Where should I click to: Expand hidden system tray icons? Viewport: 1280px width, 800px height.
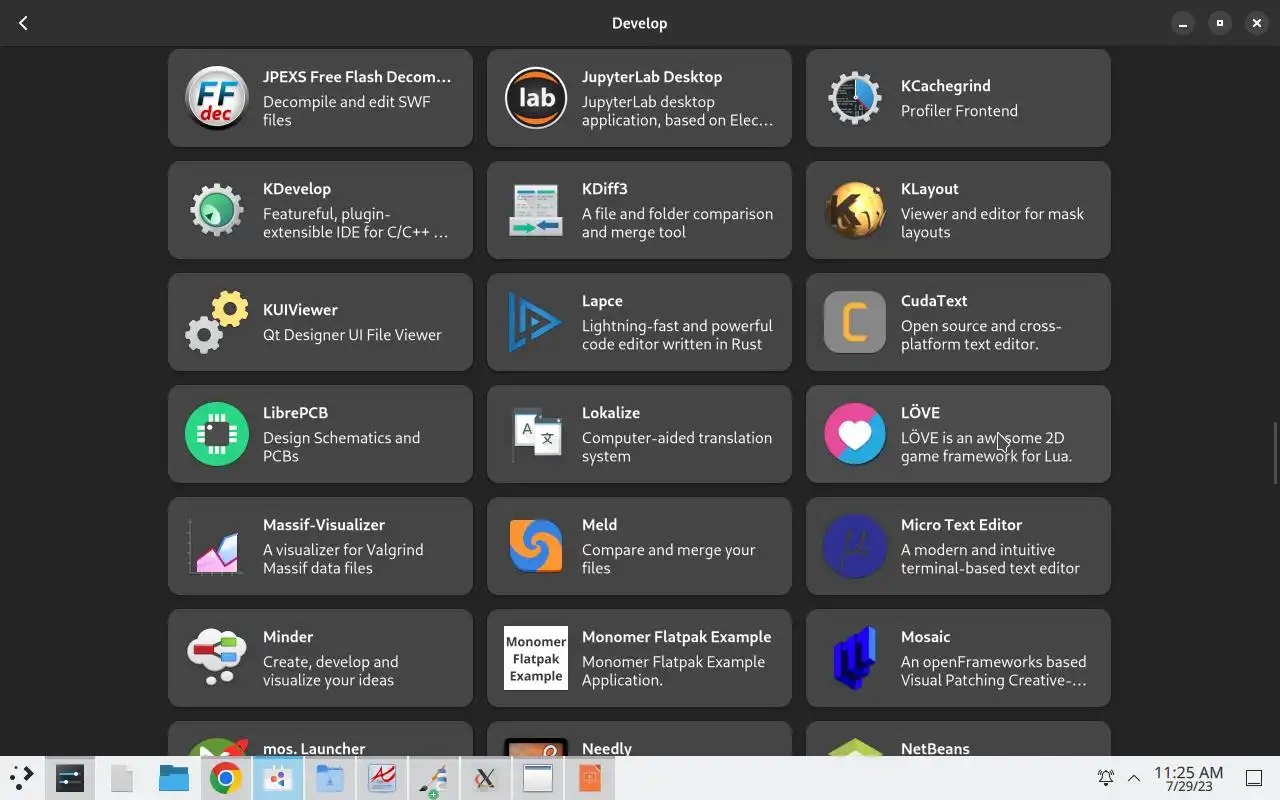point(1134,778)
